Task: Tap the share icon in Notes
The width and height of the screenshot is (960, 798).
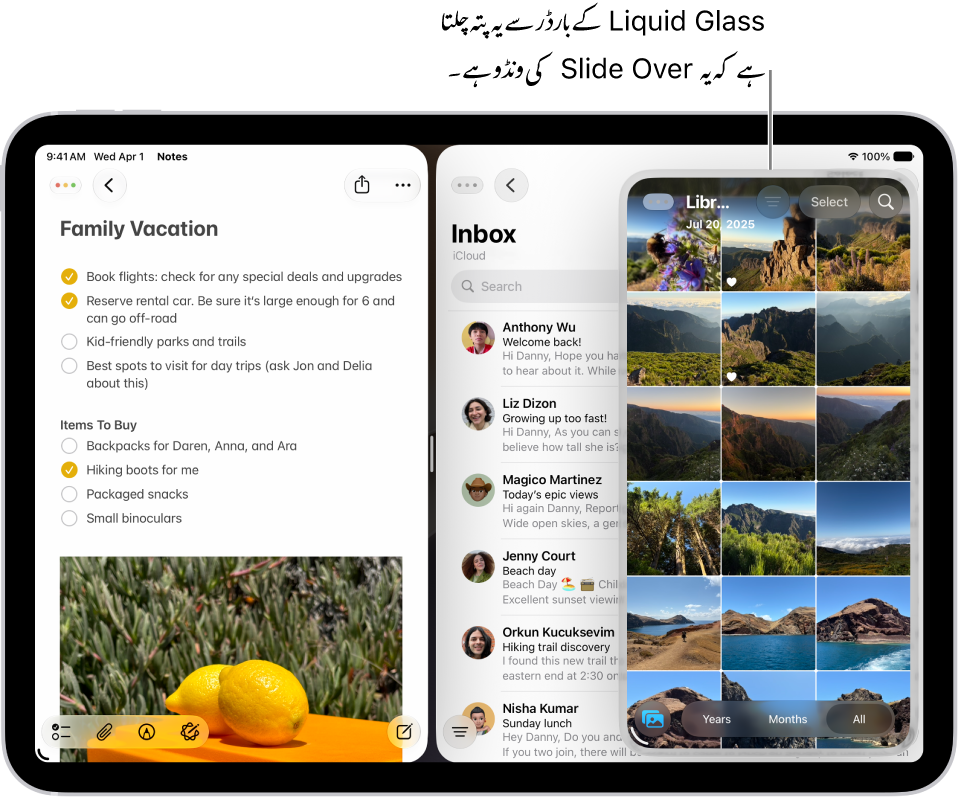Action: coord(362,185)
